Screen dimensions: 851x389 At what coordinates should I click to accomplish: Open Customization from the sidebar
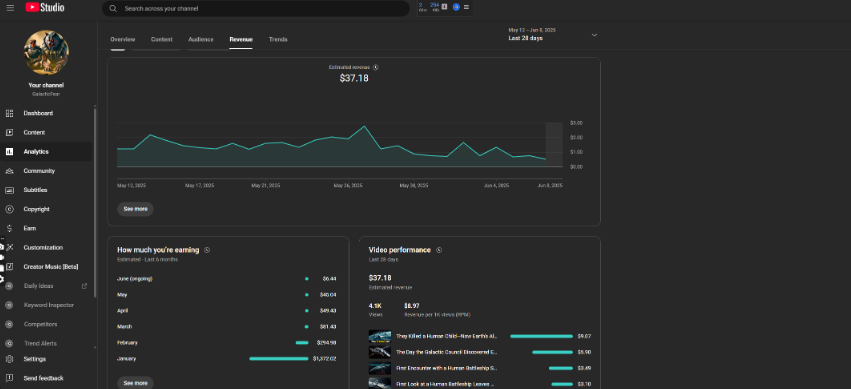(x=43, y=247)
